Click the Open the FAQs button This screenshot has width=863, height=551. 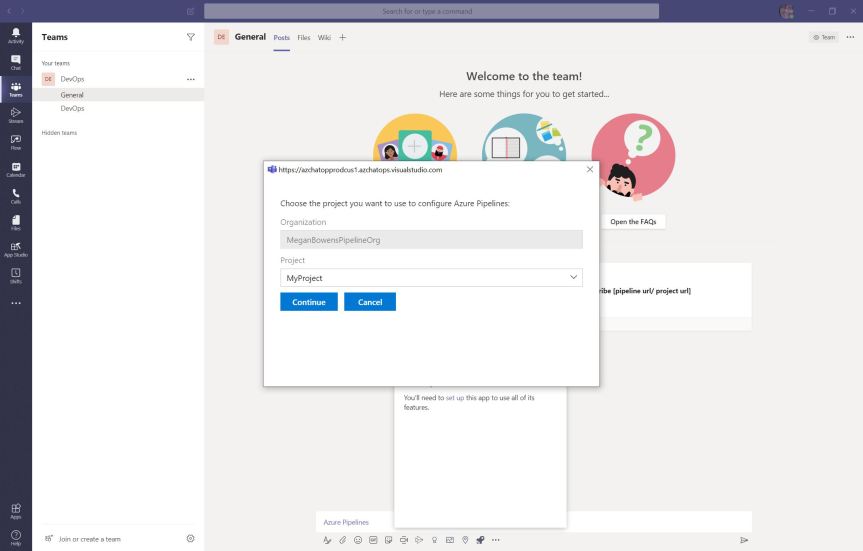[x=634, y=222]
